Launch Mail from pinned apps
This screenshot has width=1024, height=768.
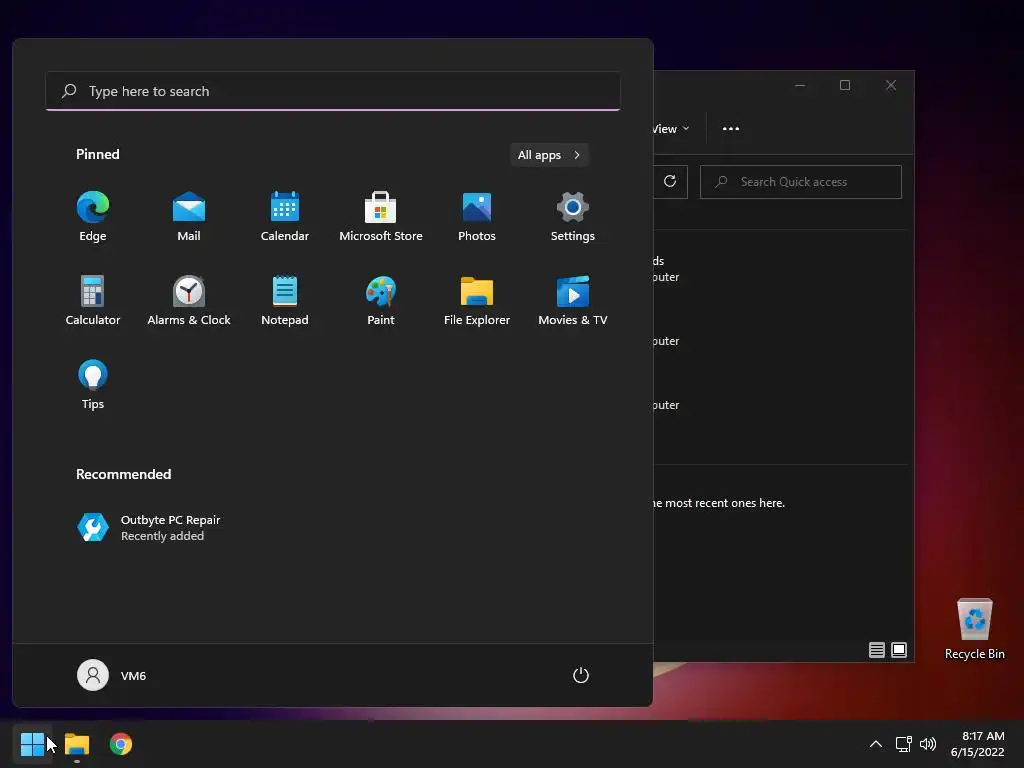pyautogui.click(x=189, y=217)
